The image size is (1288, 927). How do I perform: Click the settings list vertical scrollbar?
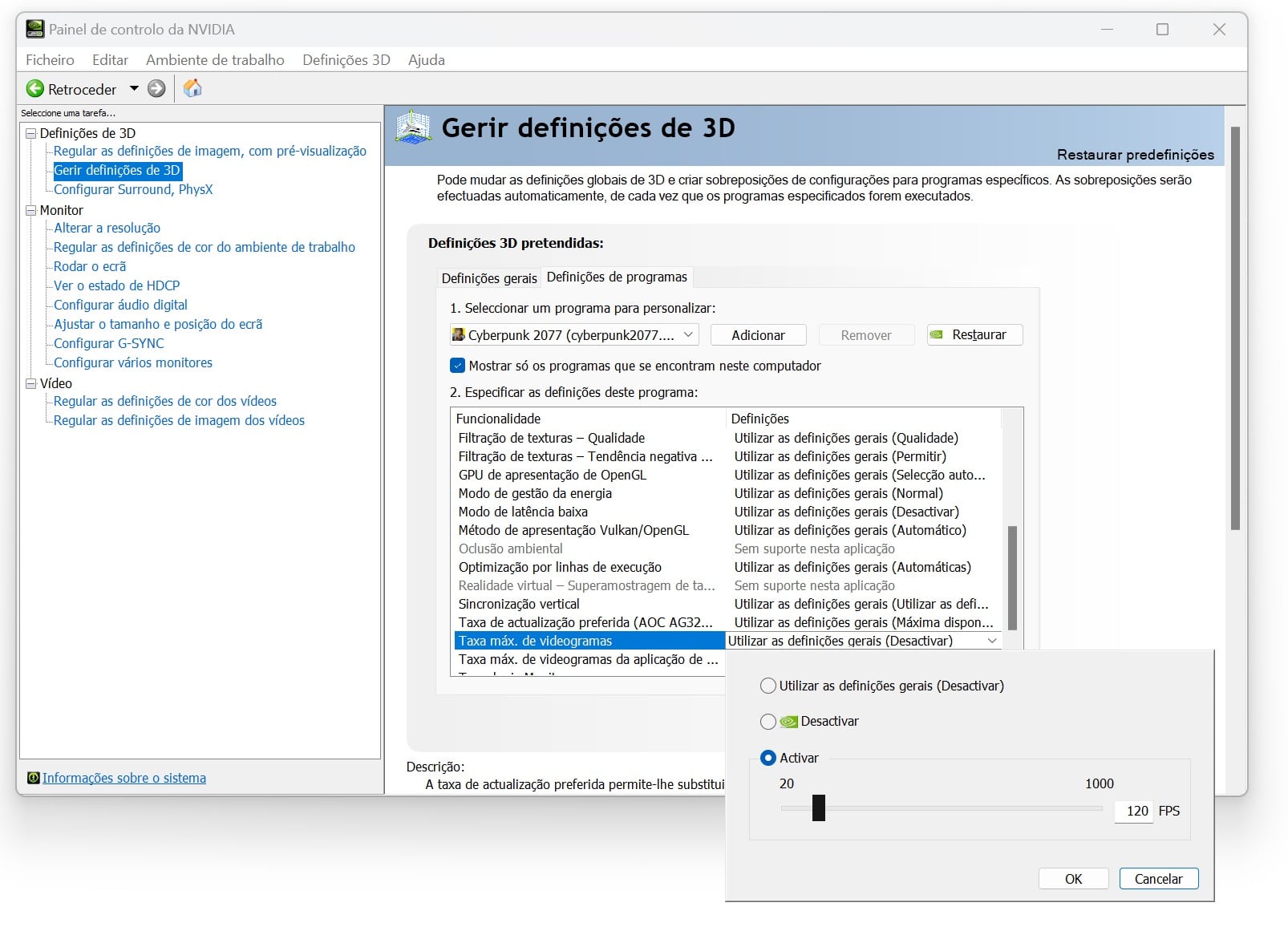[x=1012, y=577]
